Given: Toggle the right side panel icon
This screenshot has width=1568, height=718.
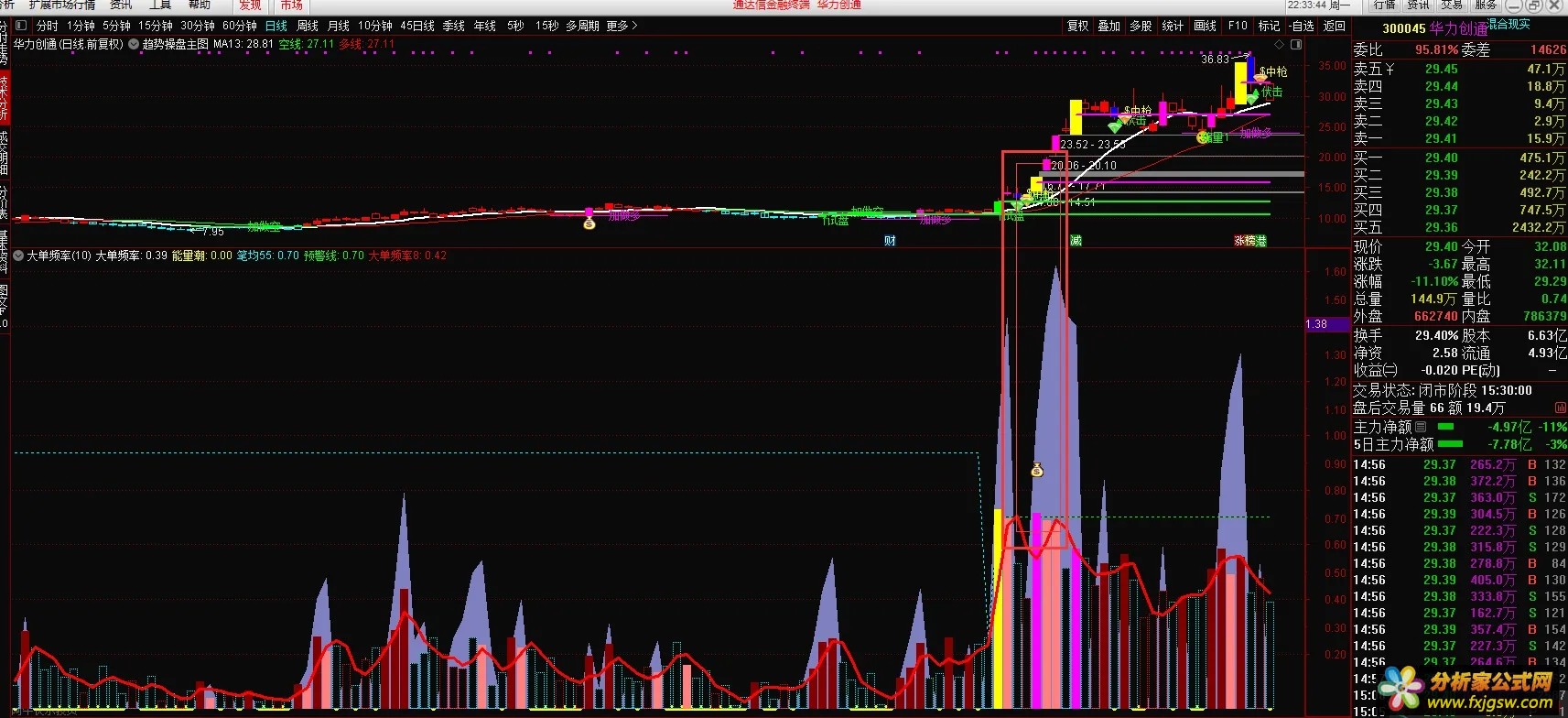Looking at the screenshot, I should click(x=1296, y=44).
